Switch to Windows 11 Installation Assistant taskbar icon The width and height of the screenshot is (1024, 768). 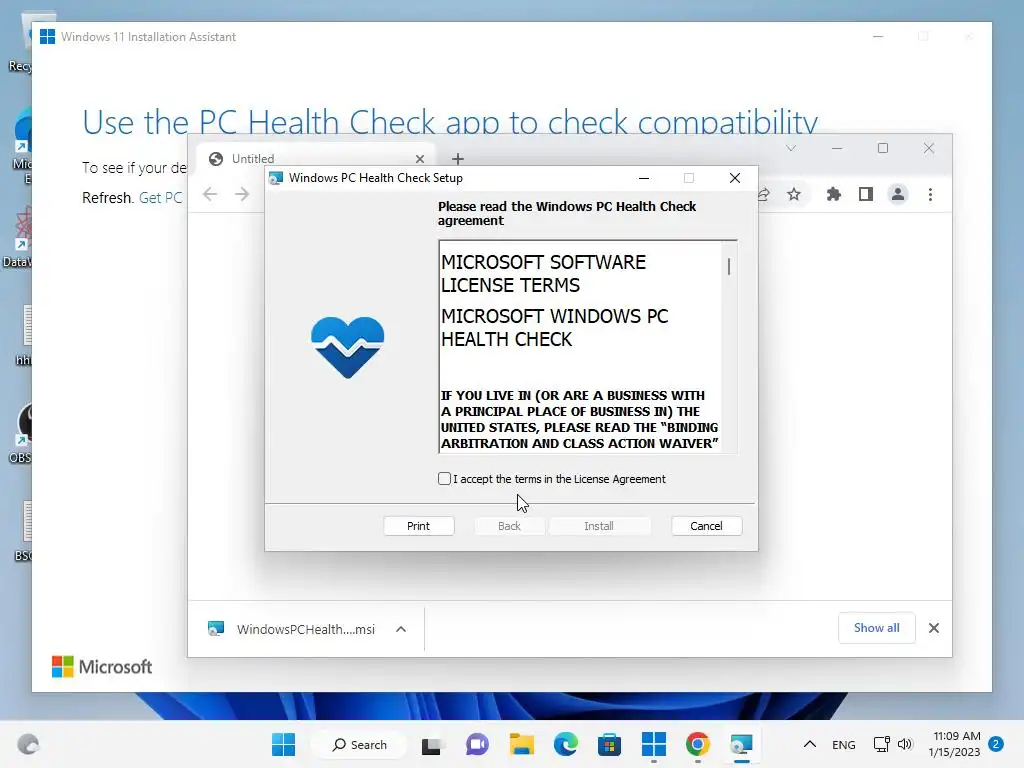pos(654,744)
